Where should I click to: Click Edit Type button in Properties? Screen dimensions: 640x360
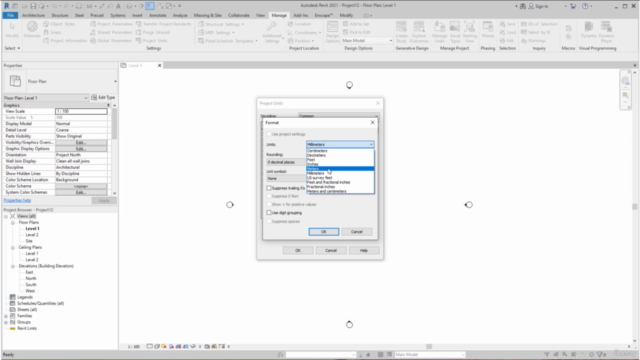tap(103, 98)
